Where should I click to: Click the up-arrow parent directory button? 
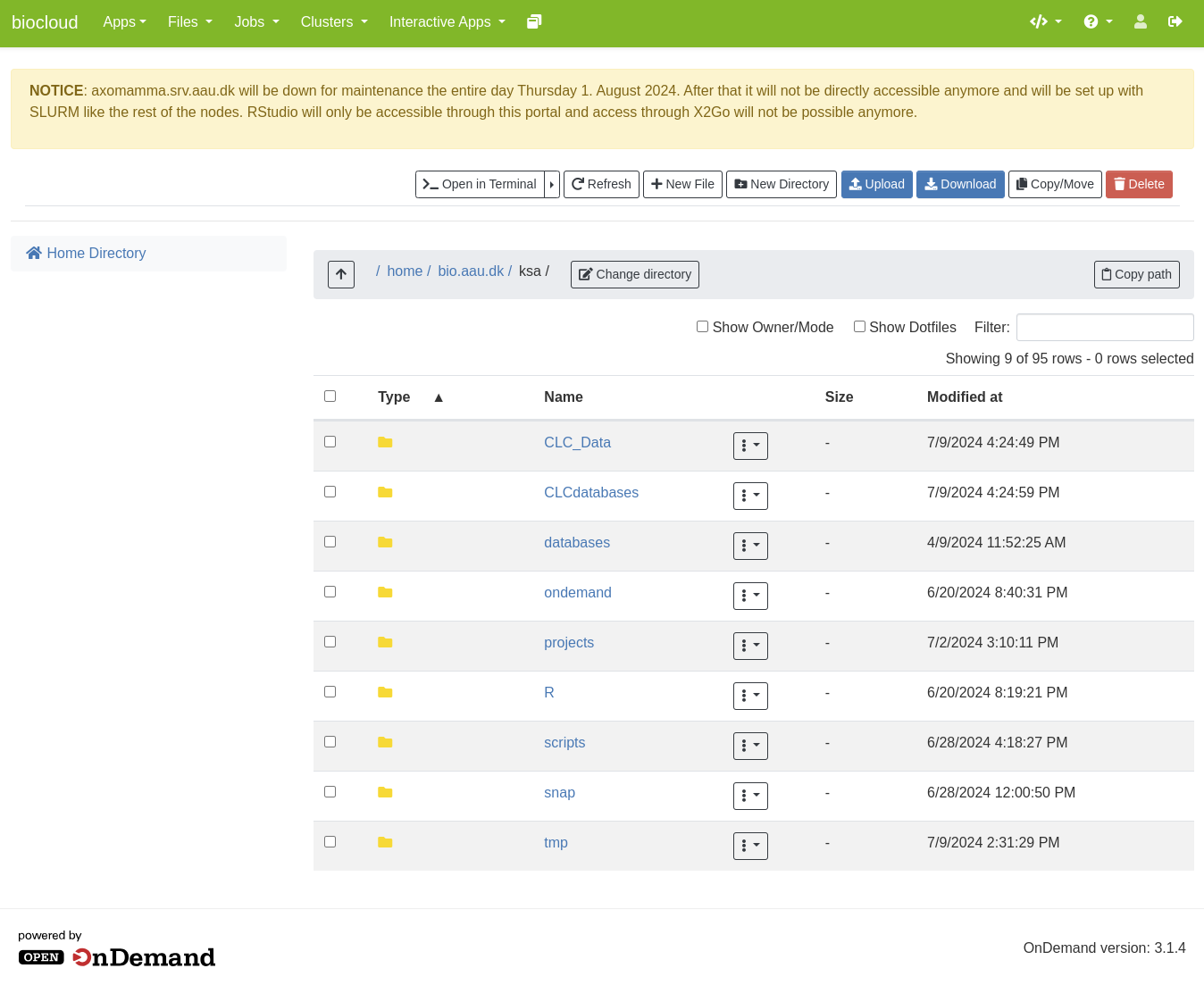click(x=341, y=274)
